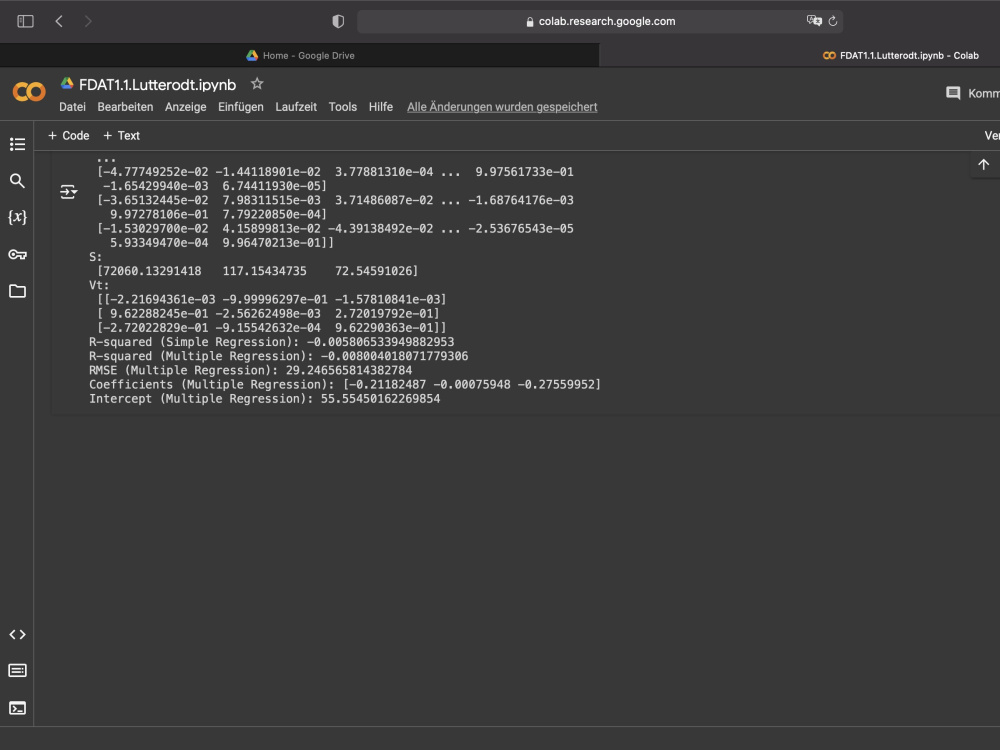Screen dimensions: 1000x750
Task: Click the Vt row starting -2.72022829e-01
Action: tap(272, 328)
